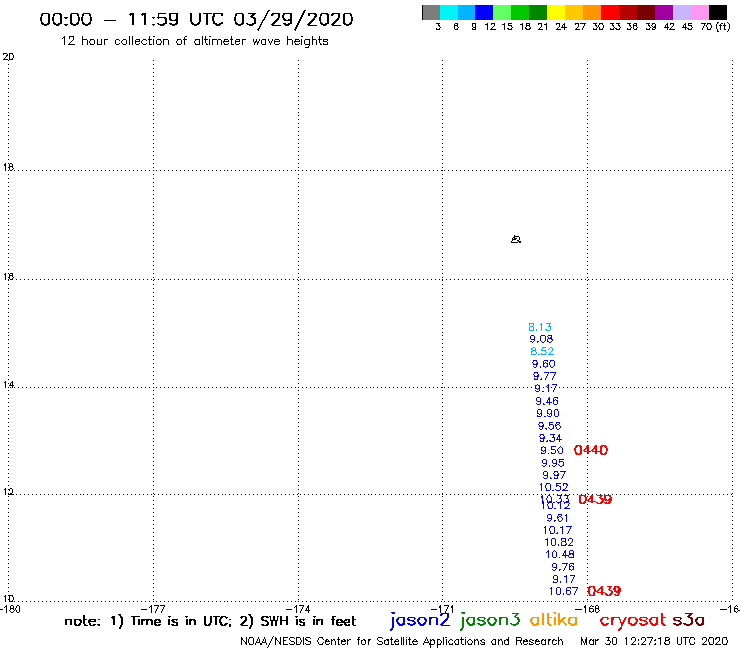Click the chart date title text

(x=196, y=19)
